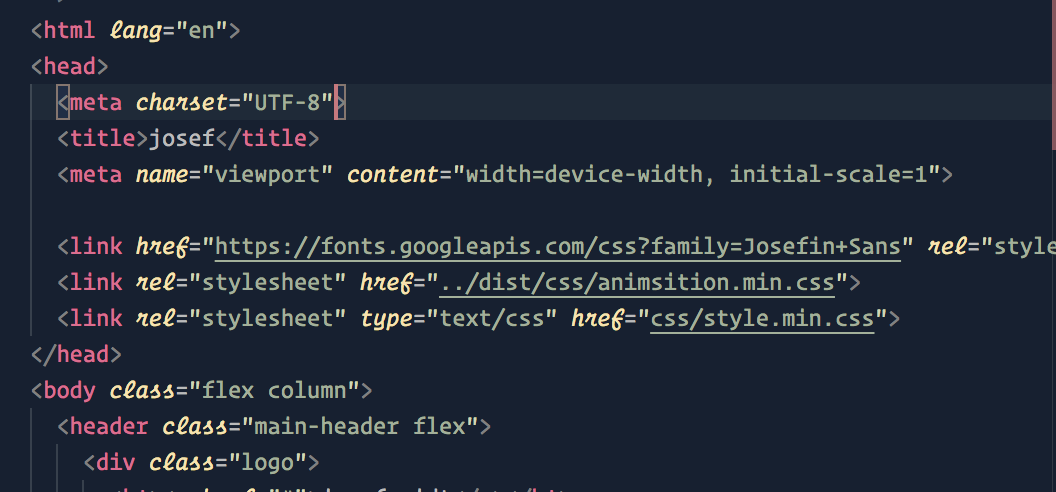The height and width of the screenshot is (492, 1056).
Task: Click the highlighted opening bracket before meta charset
Action: [63, 102]
